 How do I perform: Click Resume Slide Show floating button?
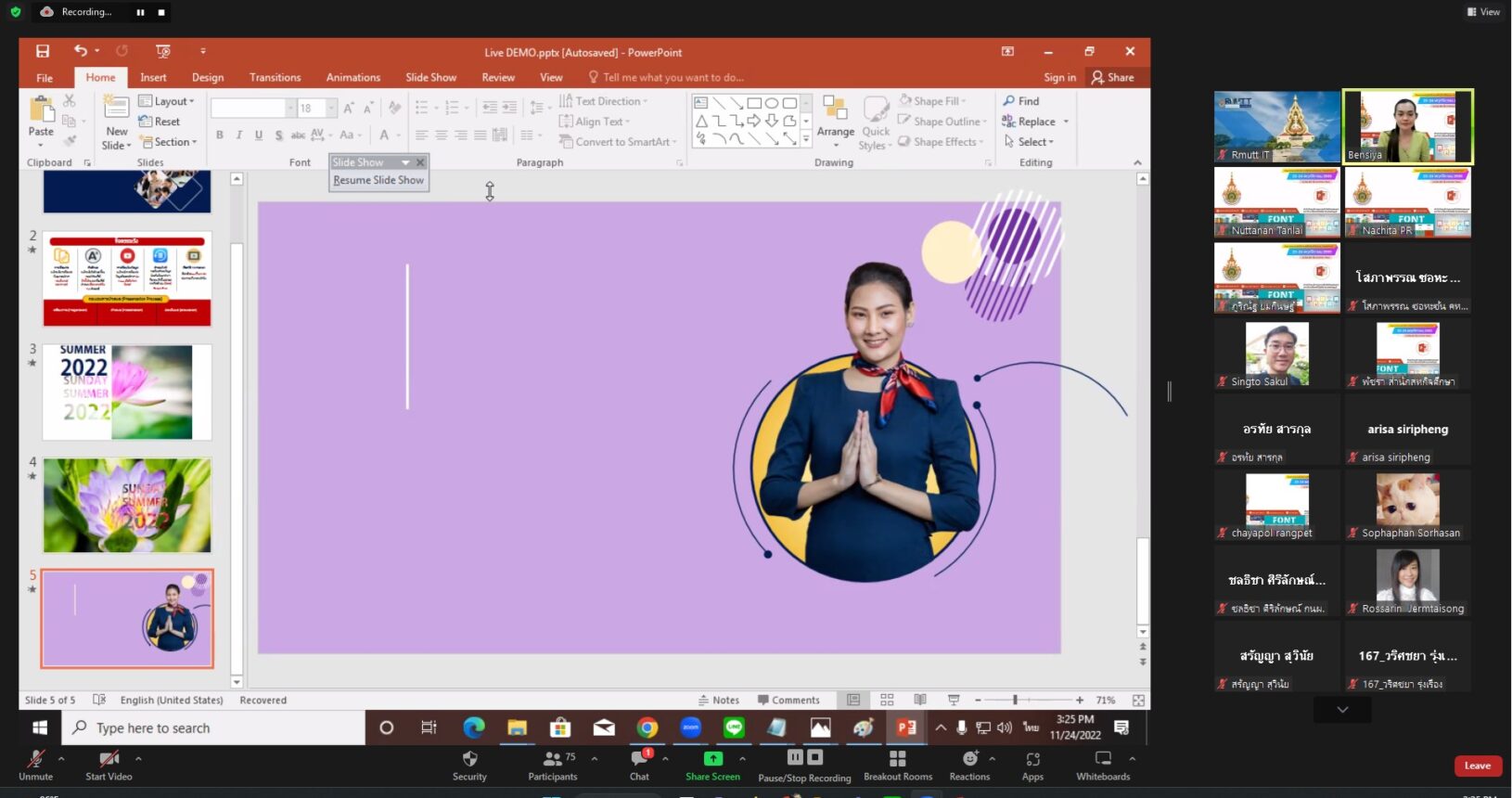(x=378, y=180)
